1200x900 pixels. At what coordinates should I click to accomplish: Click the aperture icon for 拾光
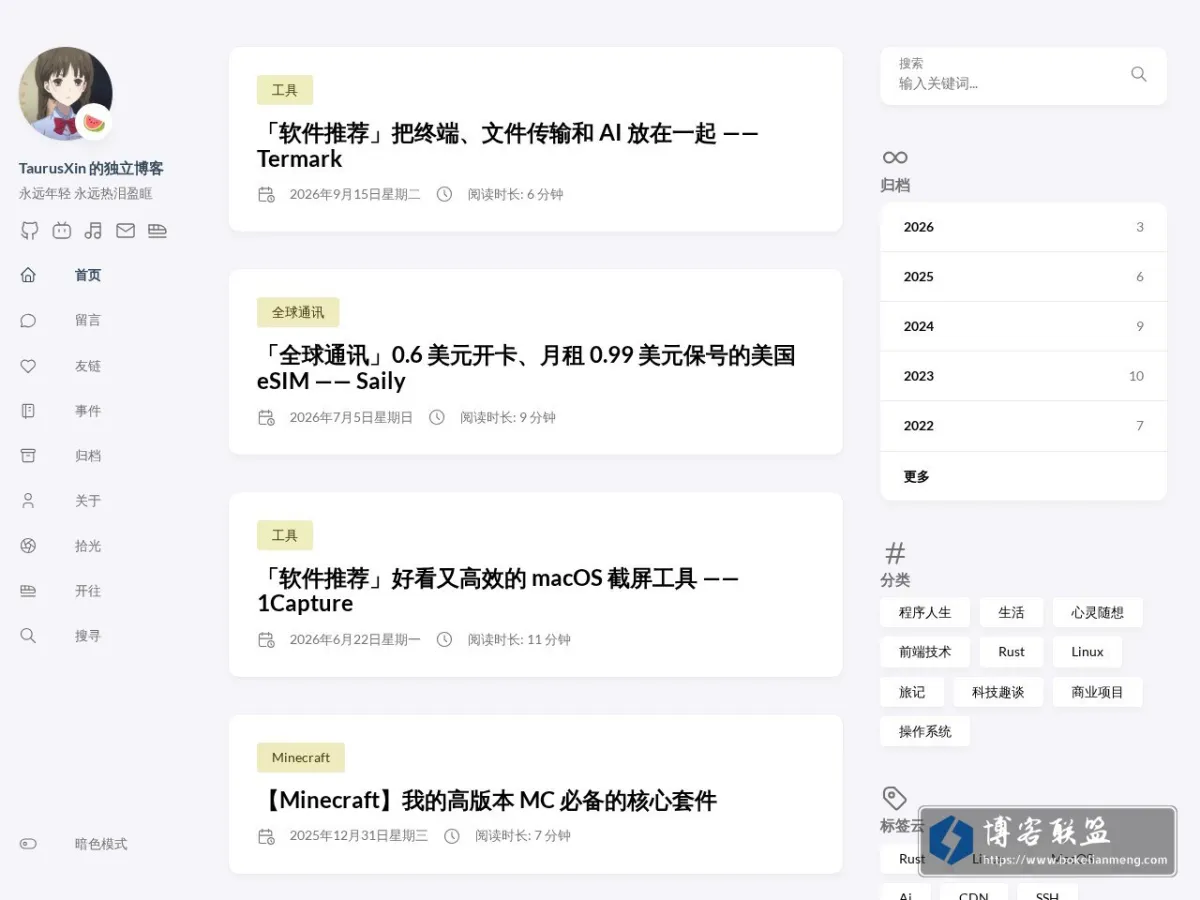pos(28,546)
